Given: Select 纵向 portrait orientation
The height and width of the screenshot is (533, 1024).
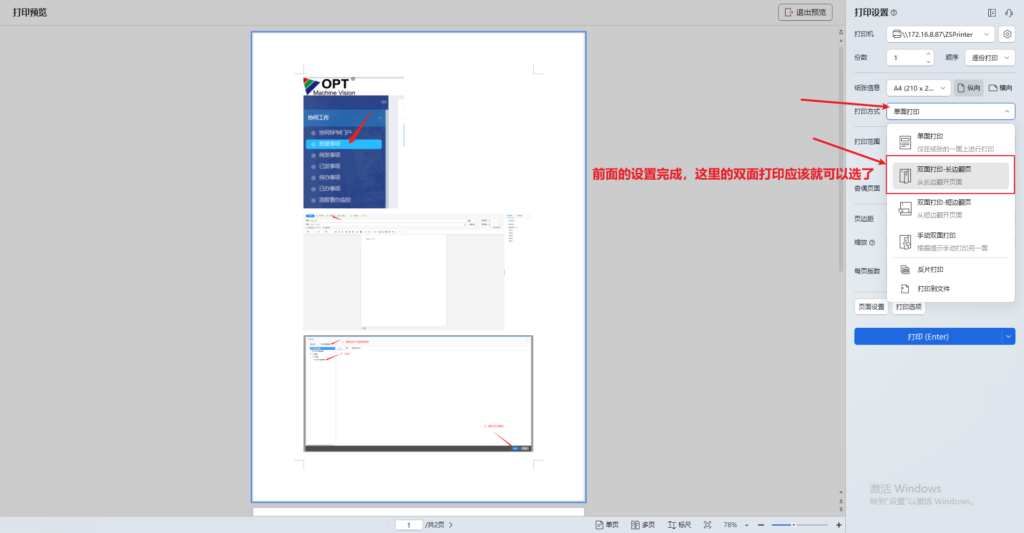Looking at the screenshot, I should (968, 88).
